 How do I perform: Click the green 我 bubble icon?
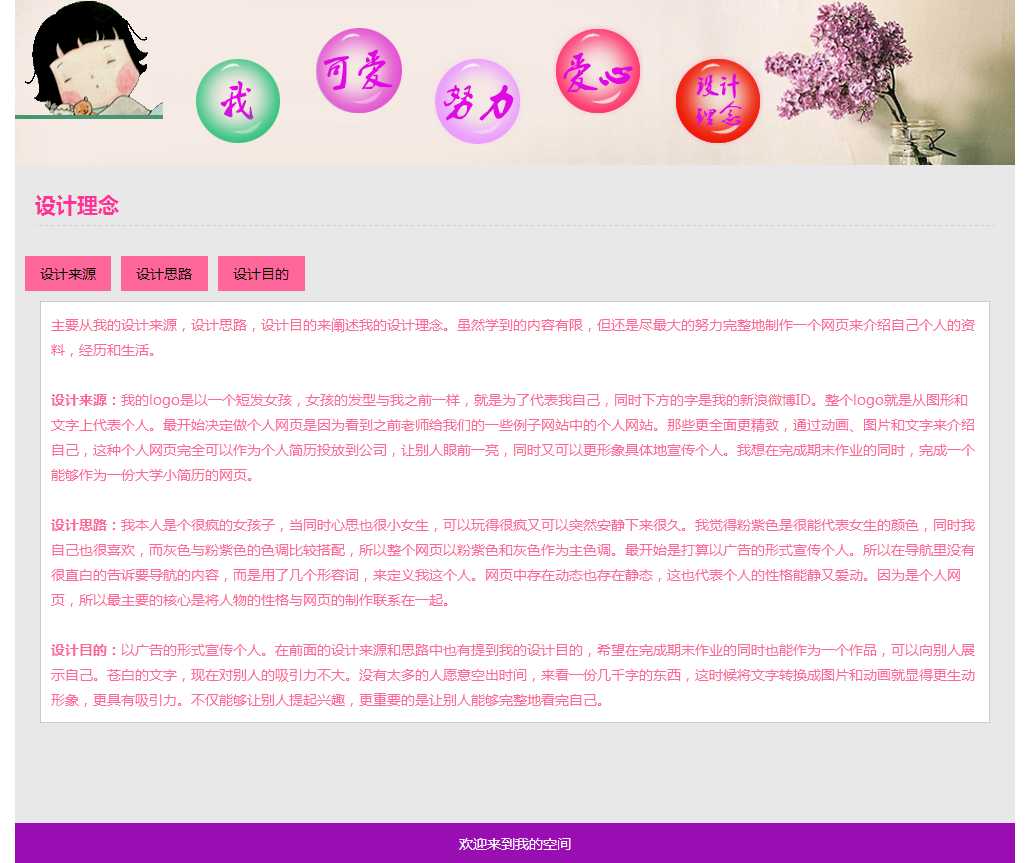(x=238, y=101)
